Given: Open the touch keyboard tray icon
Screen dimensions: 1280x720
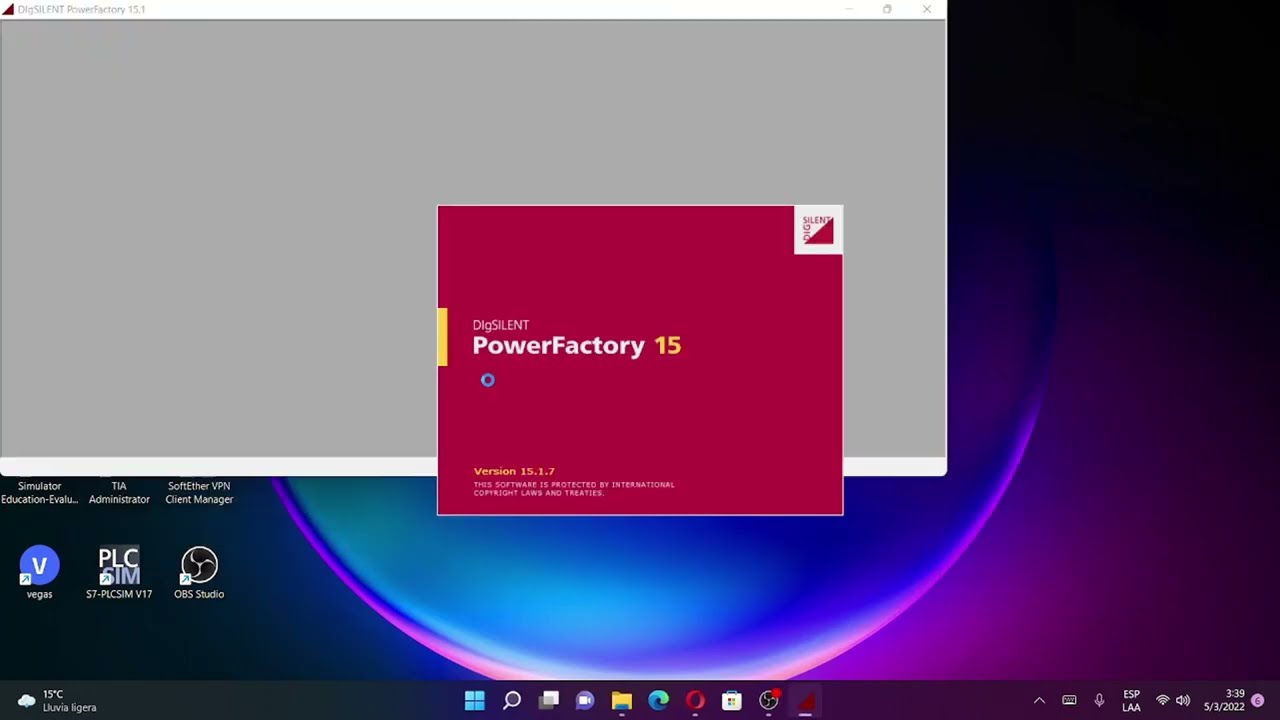Looking at the screenshot, I should pyautogui.click(x=1069, y=701).
